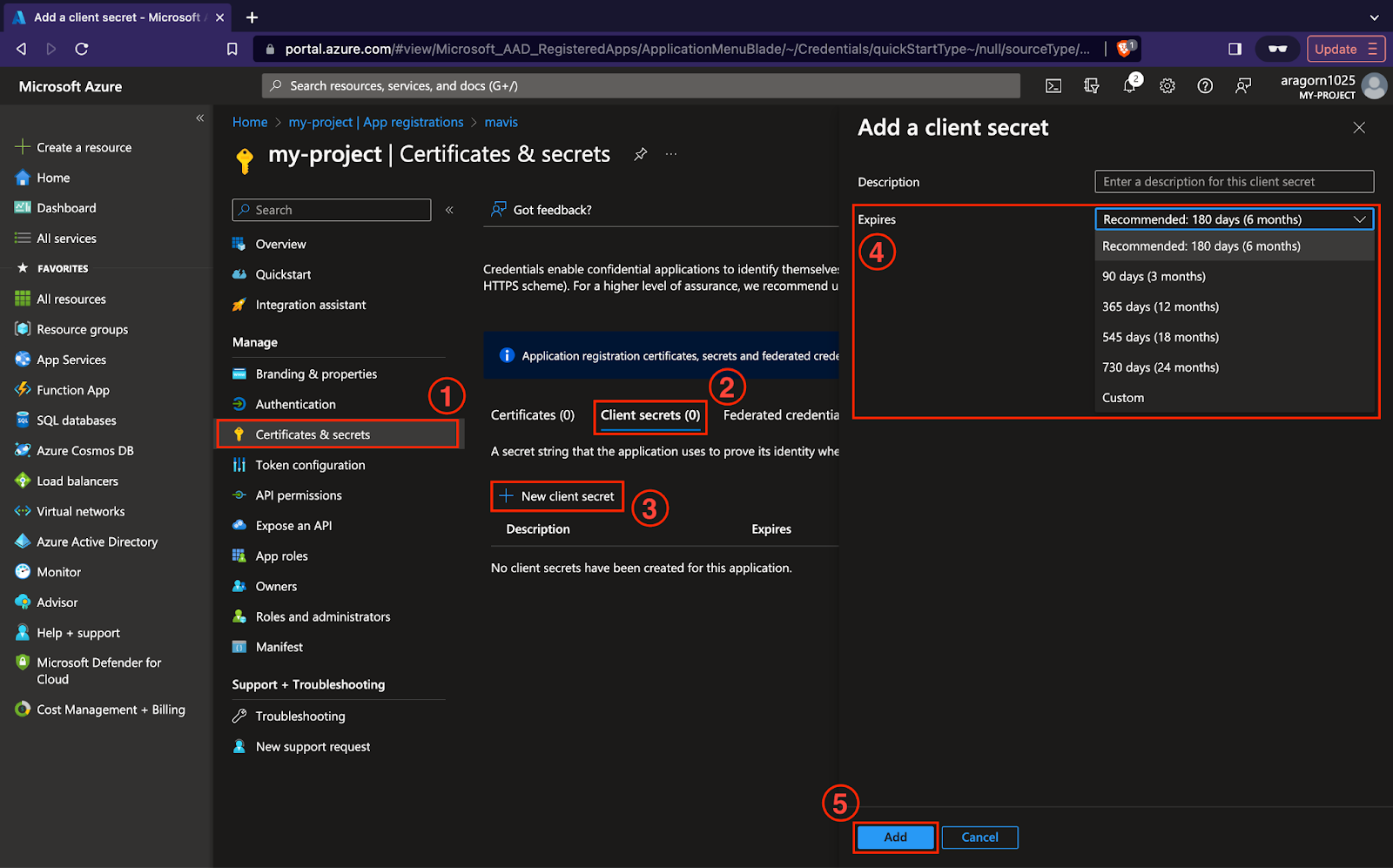Click the Add button
The image size is (1393, 868).
pos(896,838)
